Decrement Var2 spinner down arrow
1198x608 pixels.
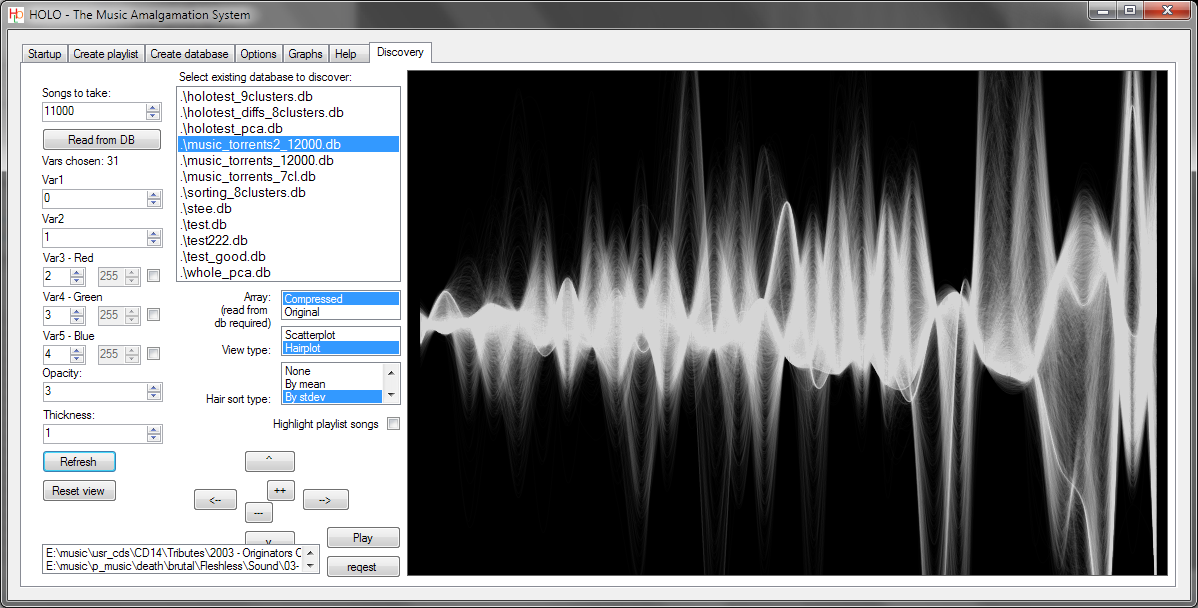(x=154, y=241)
